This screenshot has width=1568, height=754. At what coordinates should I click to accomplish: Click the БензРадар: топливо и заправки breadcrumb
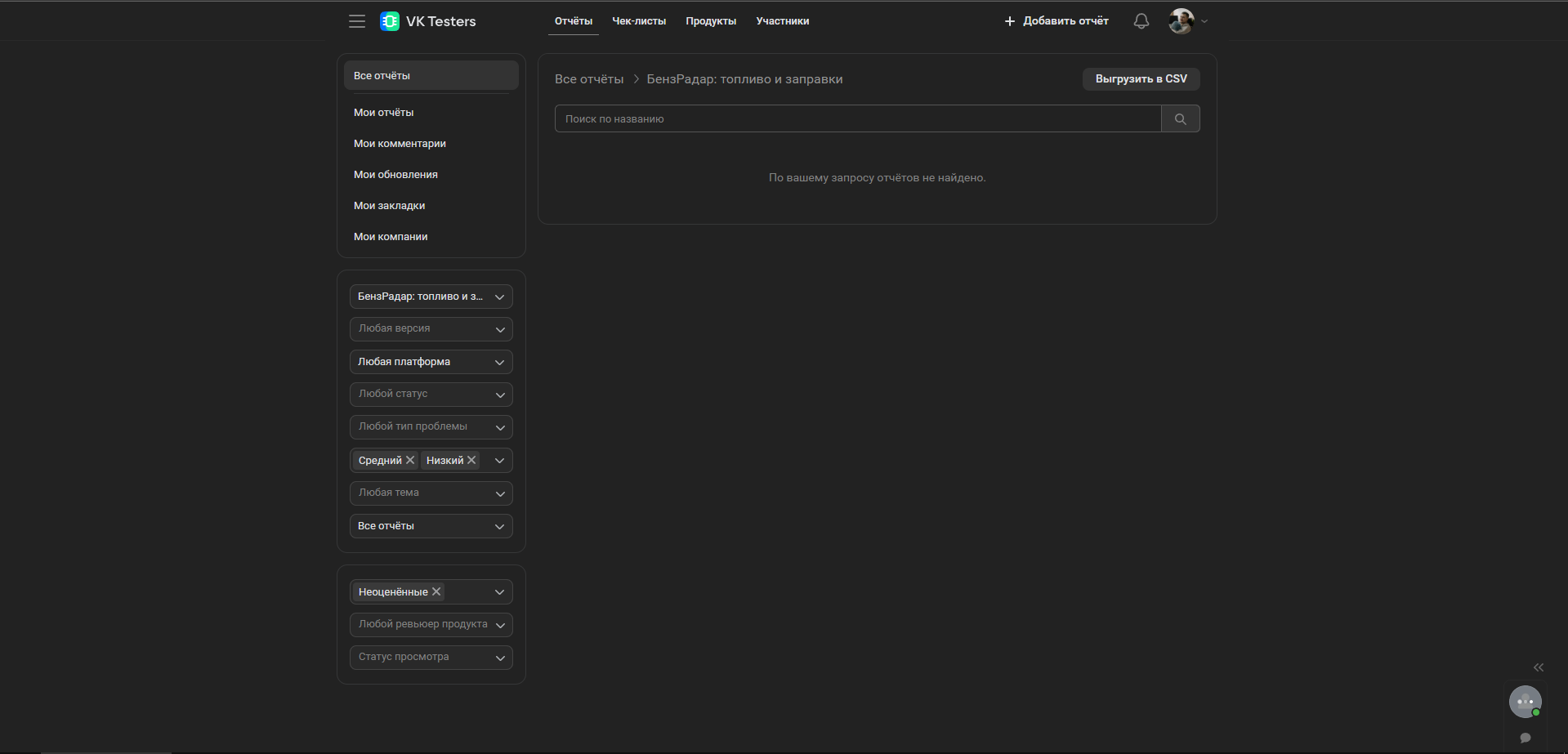point(744,79)
